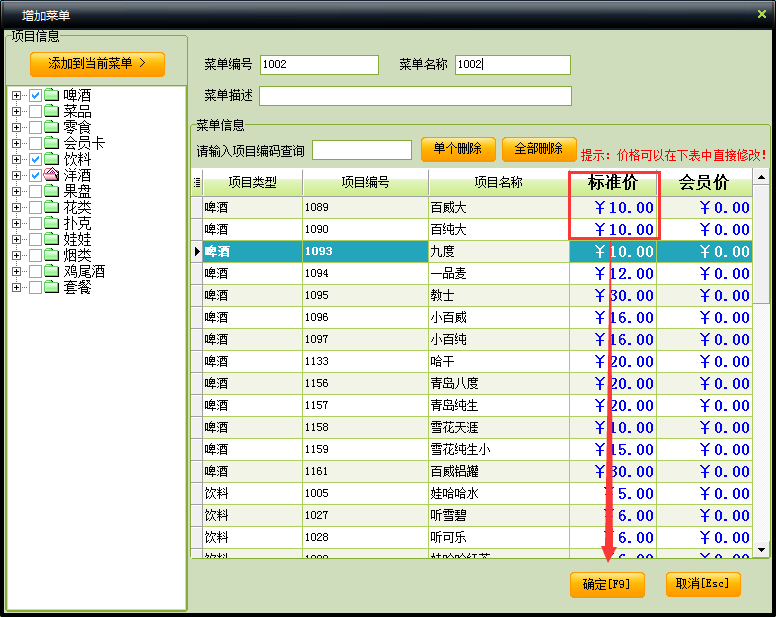
Task: Click the 单个删除 button
Action: pos(458,149)
